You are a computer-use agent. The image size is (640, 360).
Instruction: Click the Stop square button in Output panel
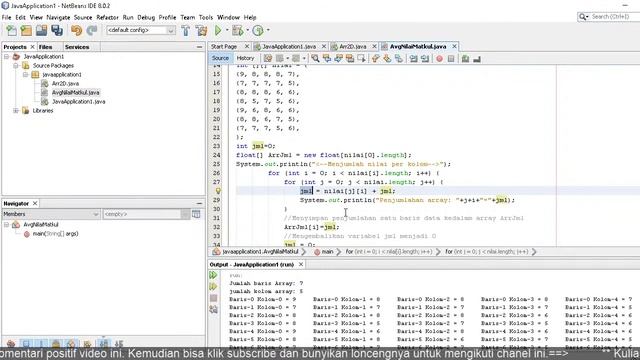(213, 298)
